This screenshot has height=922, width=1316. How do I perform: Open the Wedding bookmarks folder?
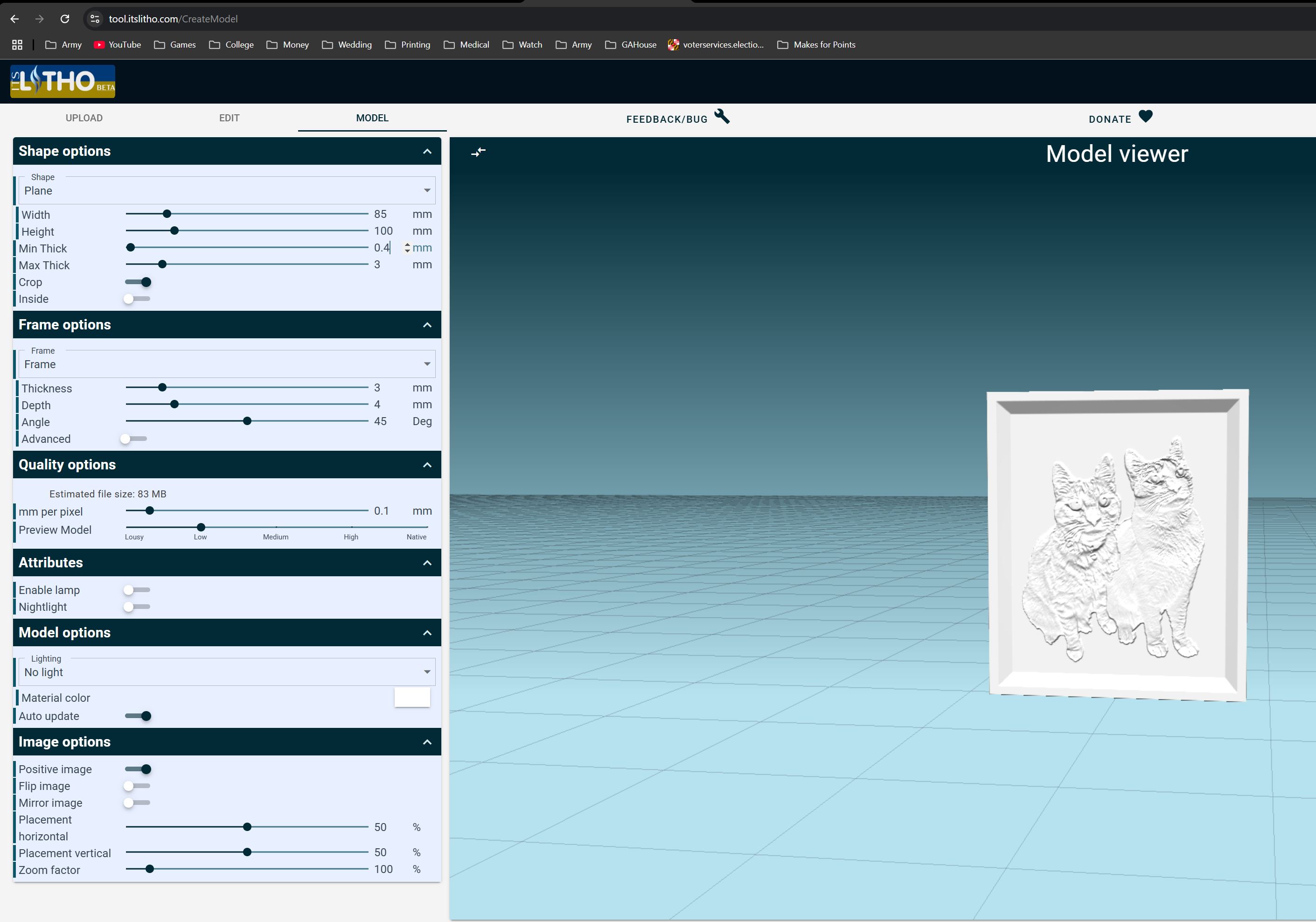[347, 45]
